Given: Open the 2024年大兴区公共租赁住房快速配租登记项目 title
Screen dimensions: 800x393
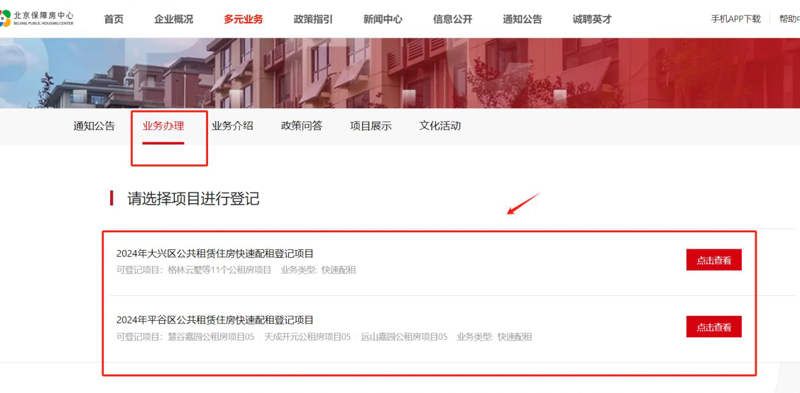Looking at the screenshot, I should pos(215,254).
